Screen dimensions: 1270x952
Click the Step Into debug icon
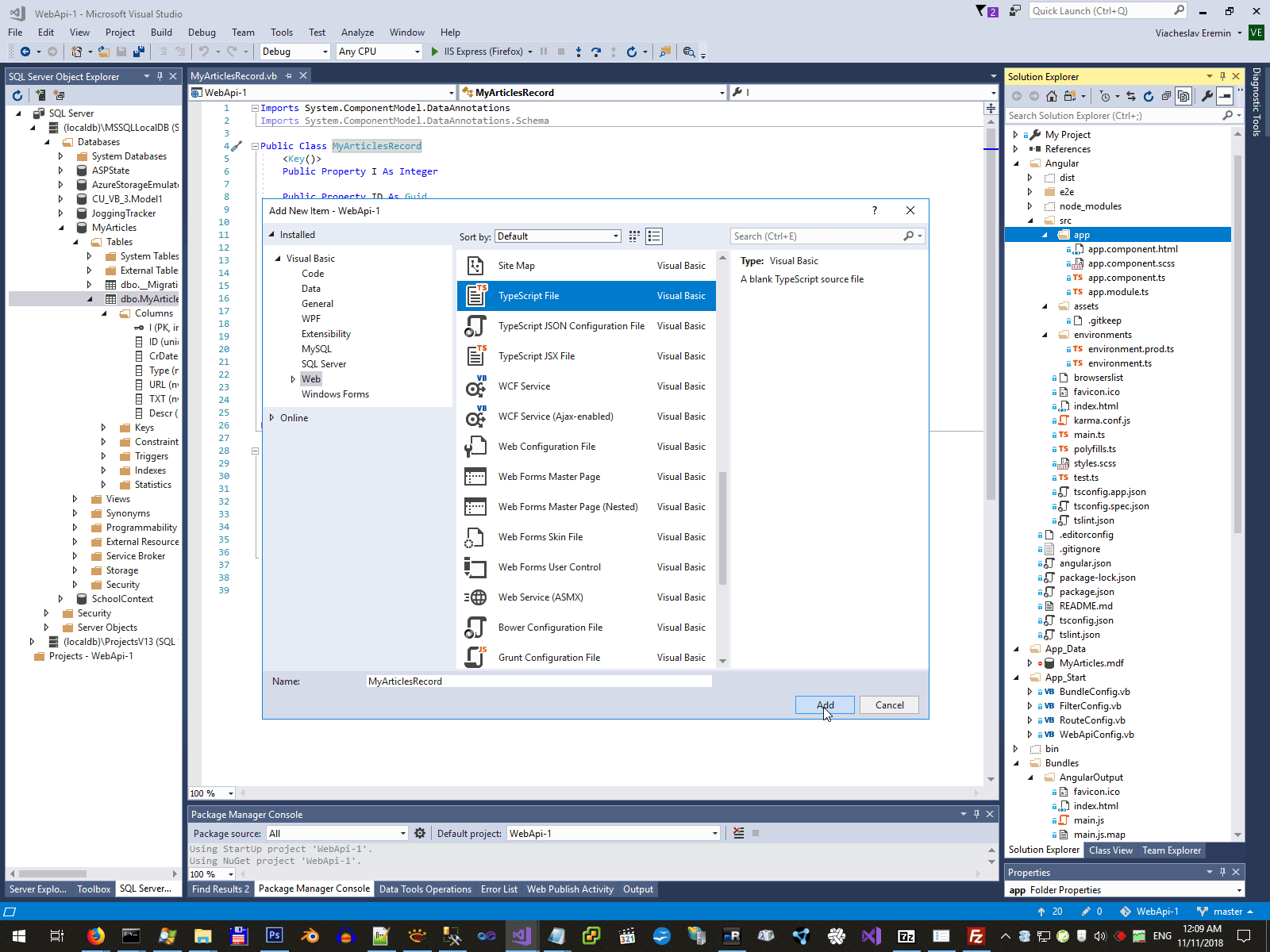(579, 52)
